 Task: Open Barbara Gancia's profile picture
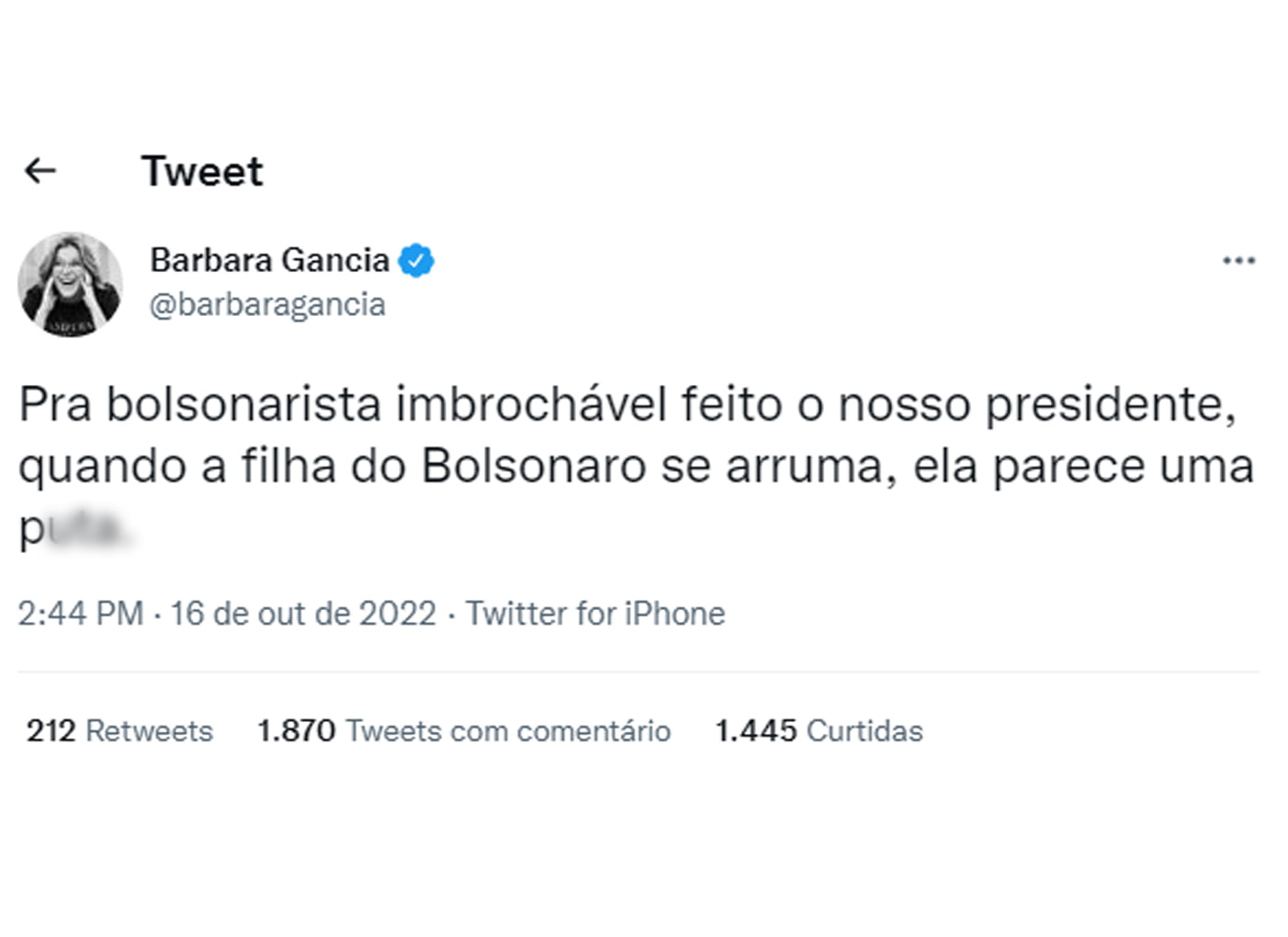tap(70, 285)
